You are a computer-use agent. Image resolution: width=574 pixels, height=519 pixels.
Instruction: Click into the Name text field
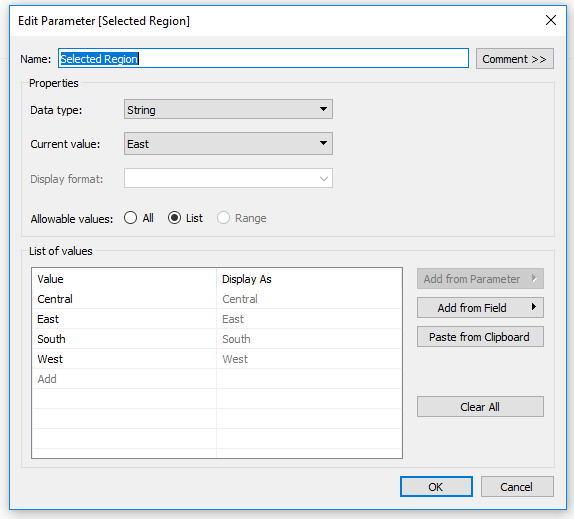263,59
